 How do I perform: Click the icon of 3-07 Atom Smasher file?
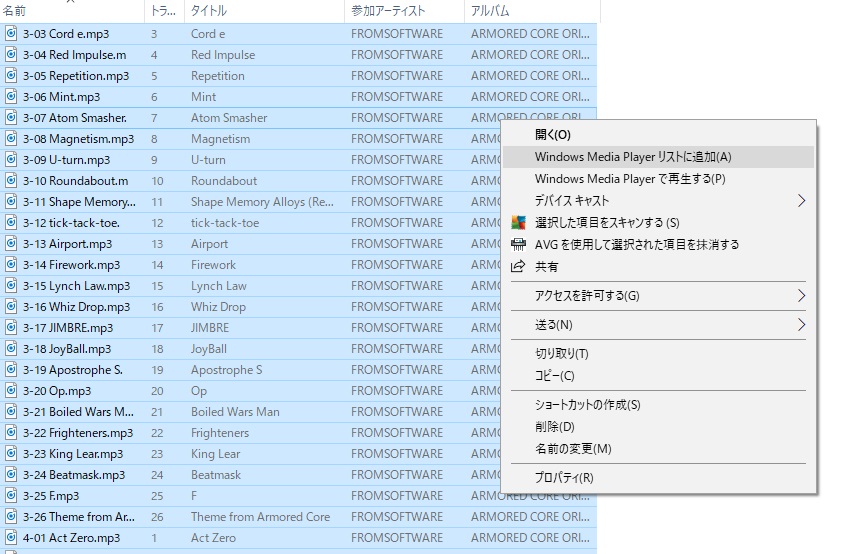tap(10, 117)
